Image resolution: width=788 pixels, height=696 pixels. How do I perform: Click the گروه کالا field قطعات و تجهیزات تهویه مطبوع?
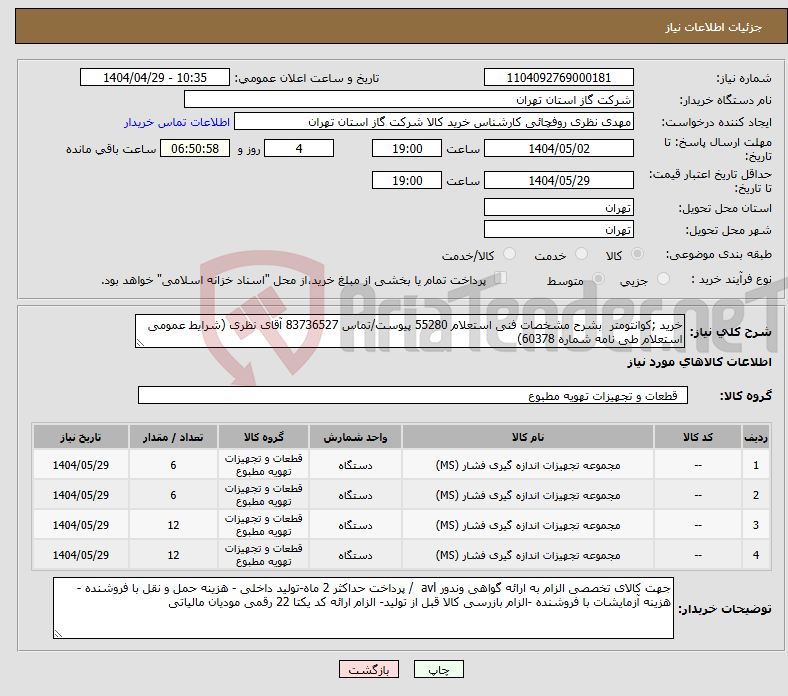coord(413,395)
